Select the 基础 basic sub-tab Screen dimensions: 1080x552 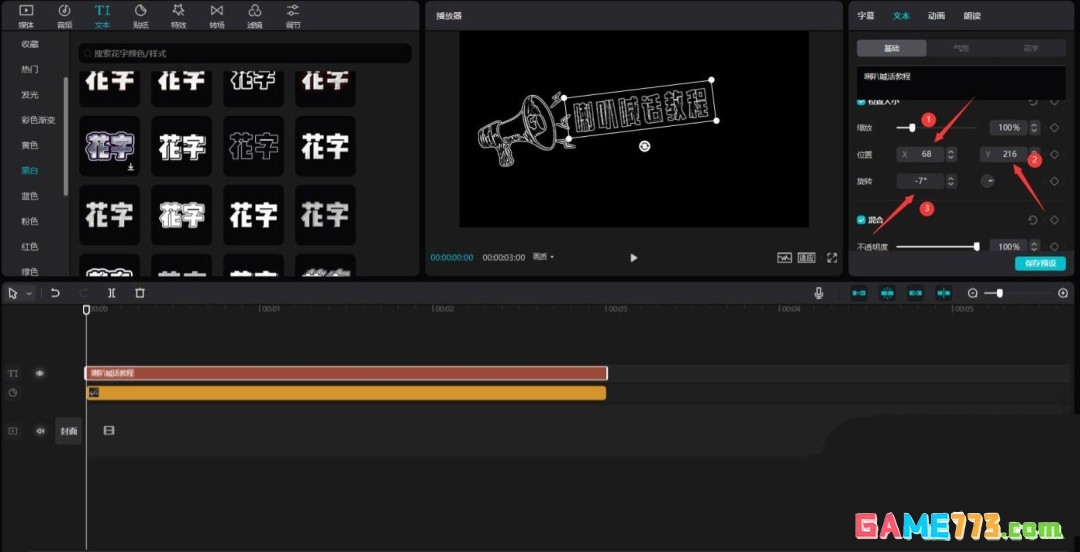coord(892,48)
